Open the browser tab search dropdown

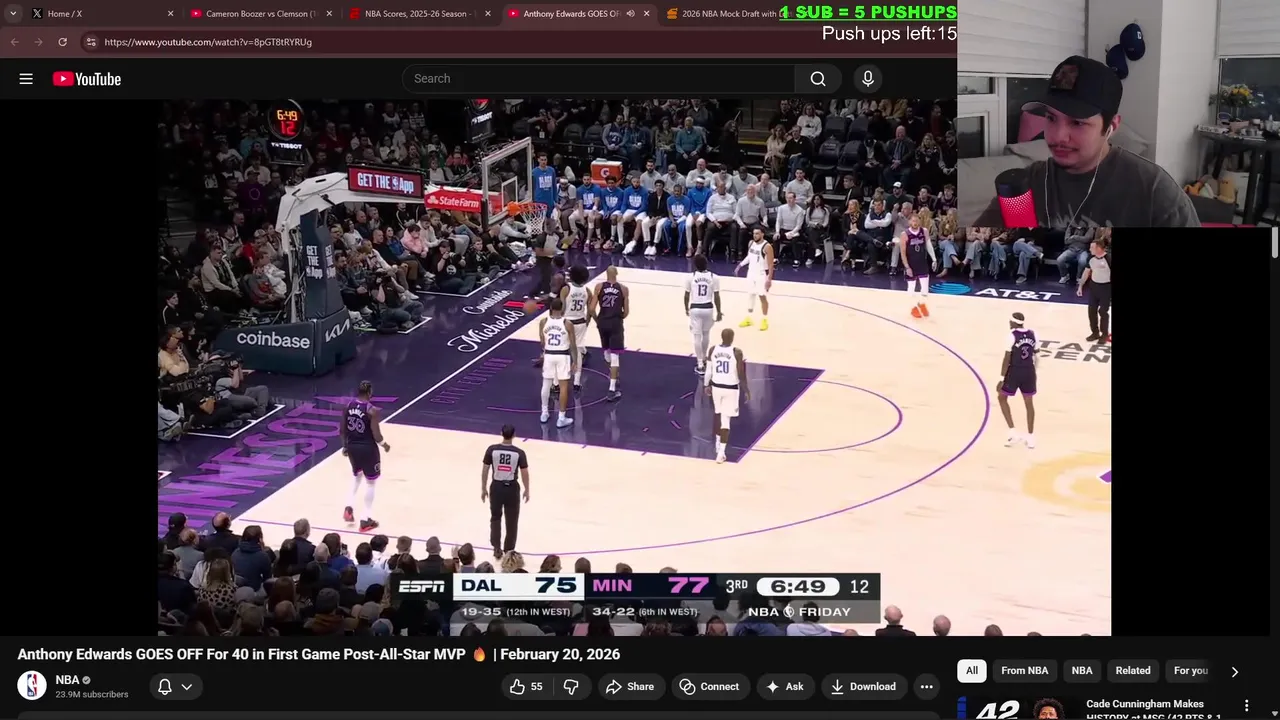pos(12,13)
